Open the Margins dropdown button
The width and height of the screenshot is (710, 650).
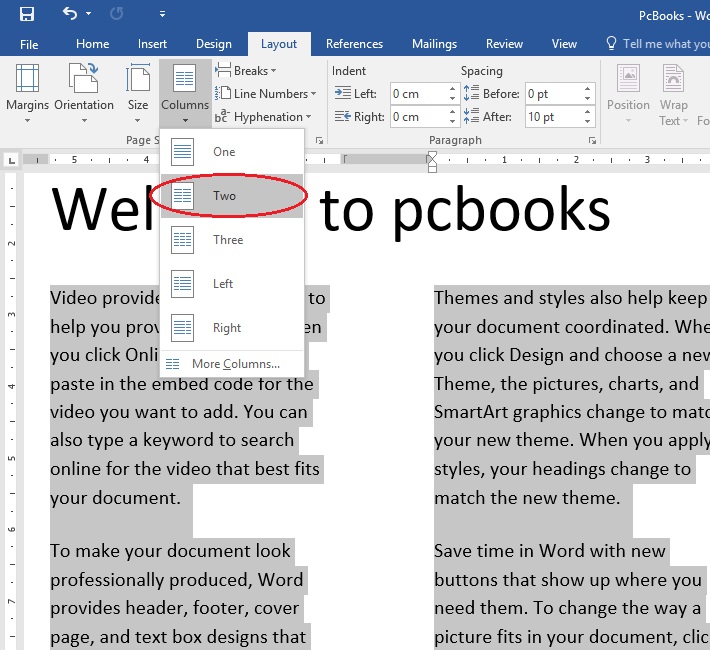pos(27,93)
